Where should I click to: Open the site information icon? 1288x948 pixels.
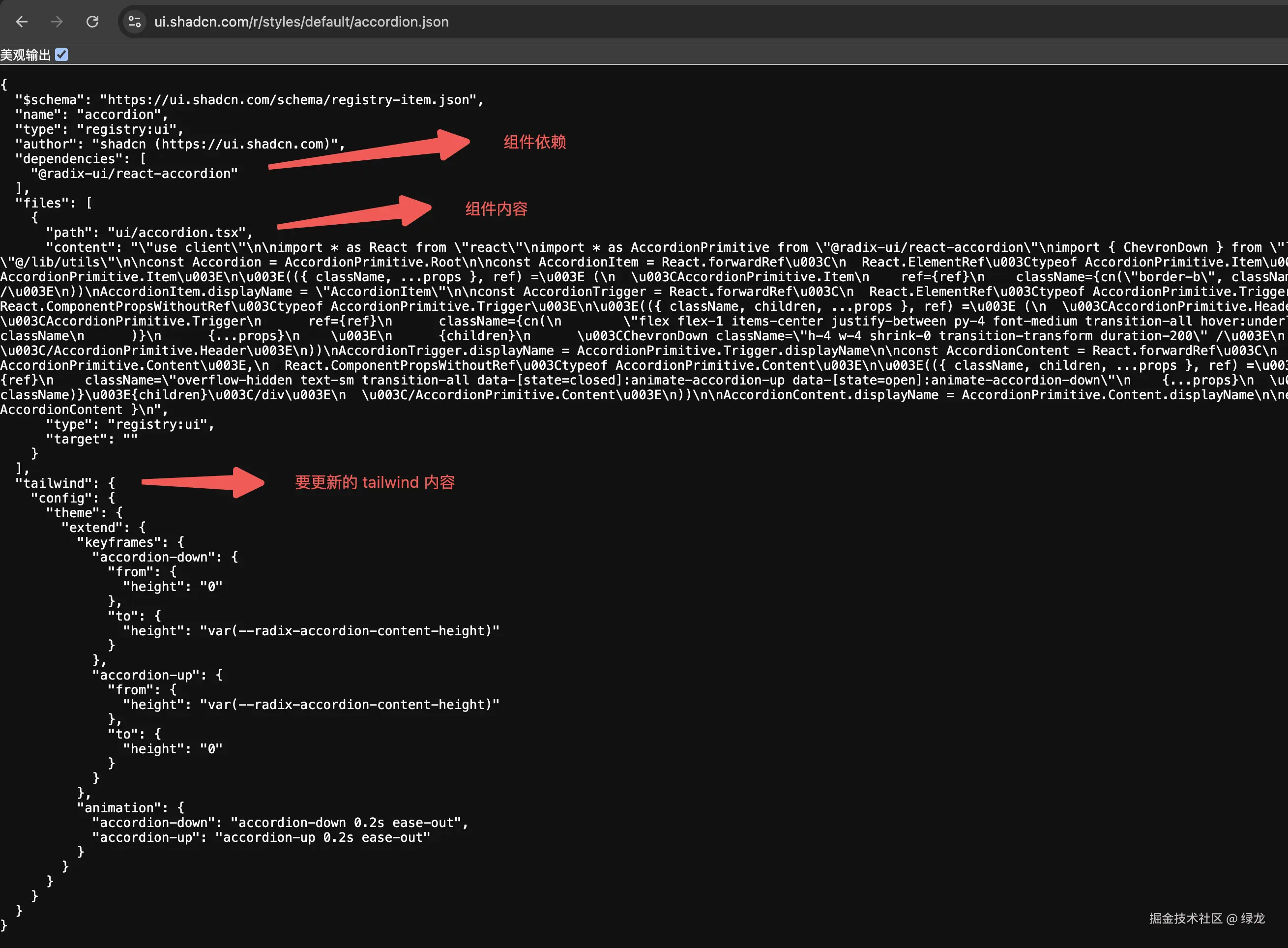135,22
